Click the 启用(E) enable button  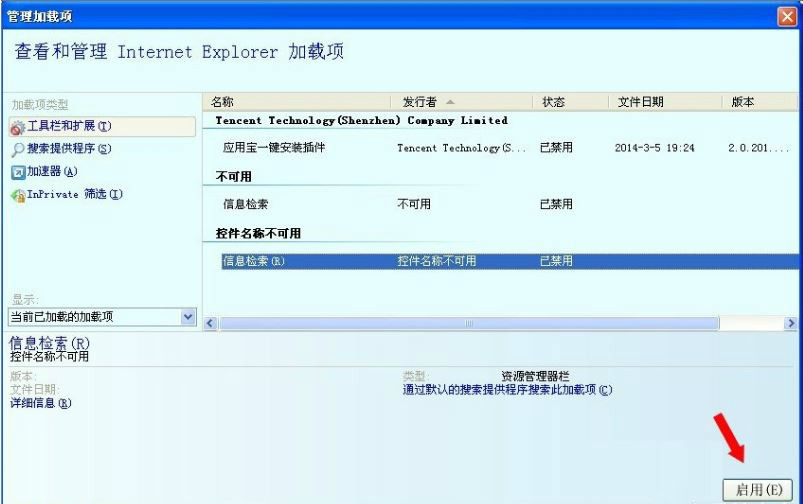pos(758,490)
